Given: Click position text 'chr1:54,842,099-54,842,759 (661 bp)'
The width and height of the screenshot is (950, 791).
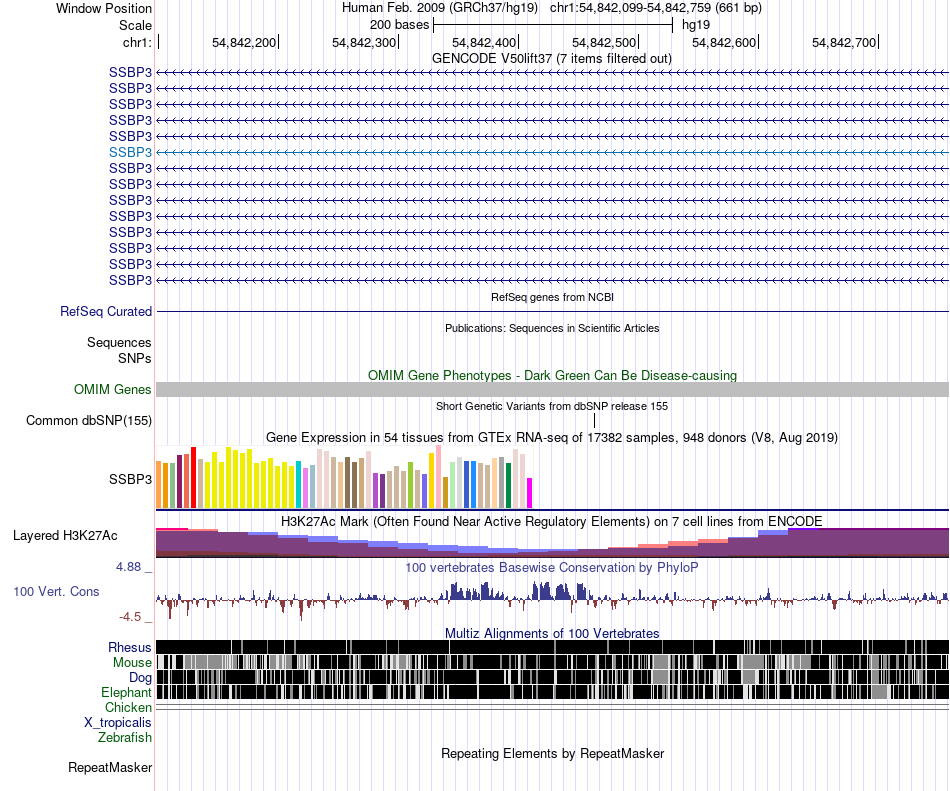Looking at the screenshot, I should pyautogui.click(x=656, y=8).
